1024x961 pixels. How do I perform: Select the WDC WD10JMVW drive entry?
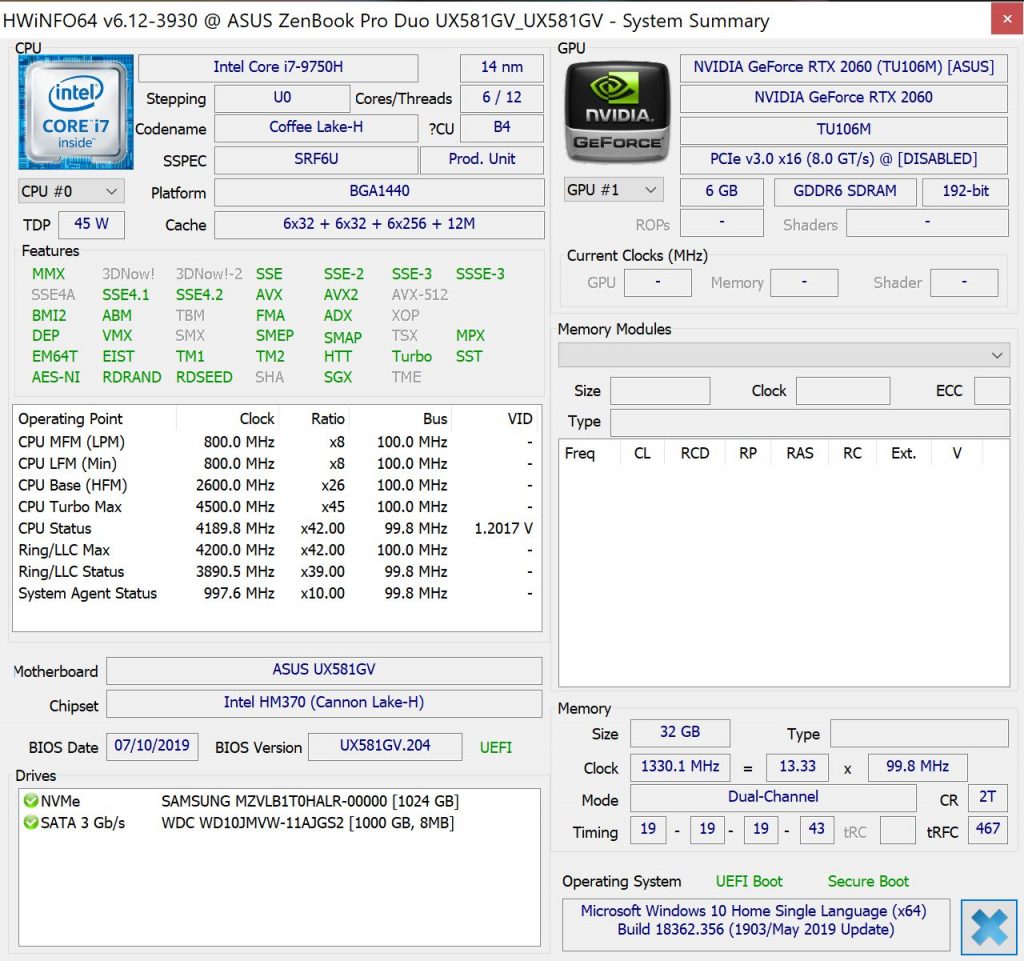279,823
